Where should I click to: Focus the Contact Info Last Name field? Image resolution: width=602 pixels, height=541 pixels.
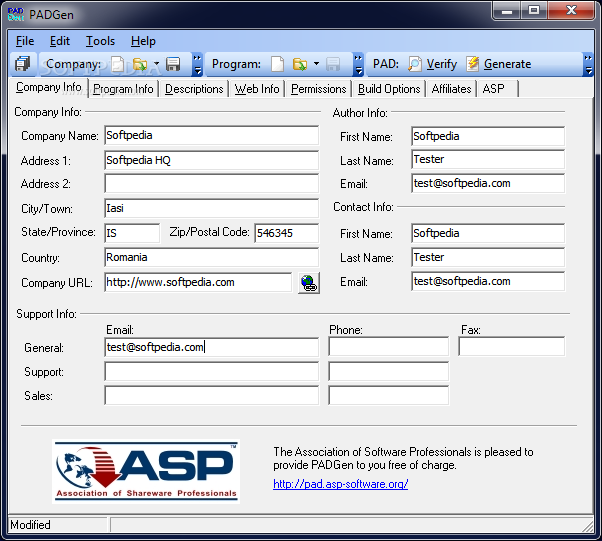(488, 257)
